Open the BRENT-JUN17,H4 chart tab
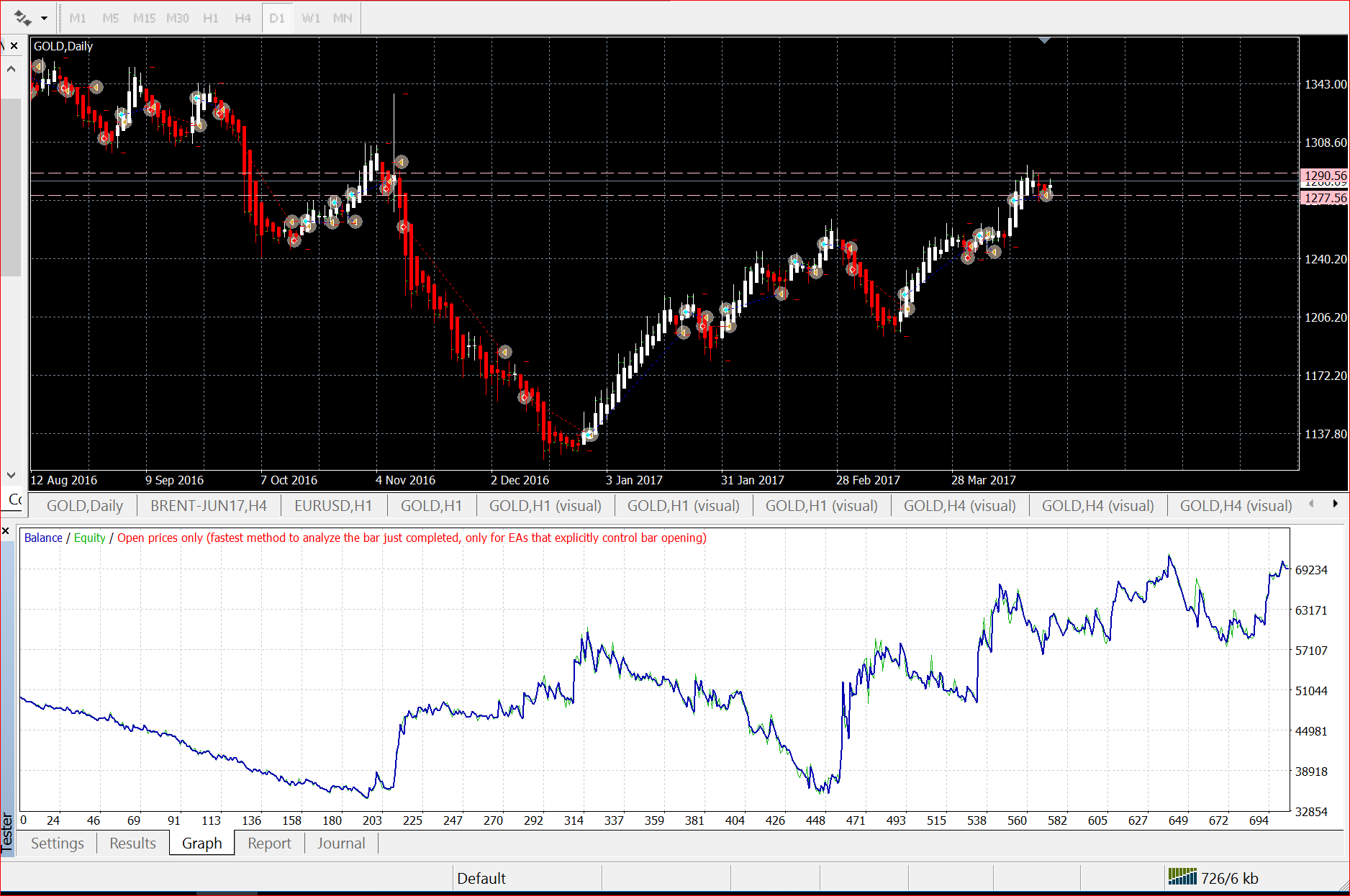1350x896 pixels. pos(209,506)
